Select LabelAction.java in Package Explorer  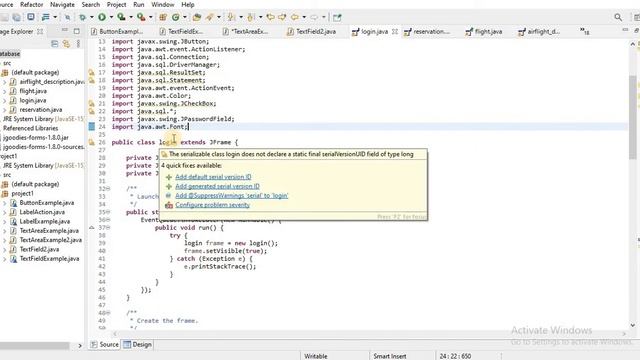tap(42, 212)
